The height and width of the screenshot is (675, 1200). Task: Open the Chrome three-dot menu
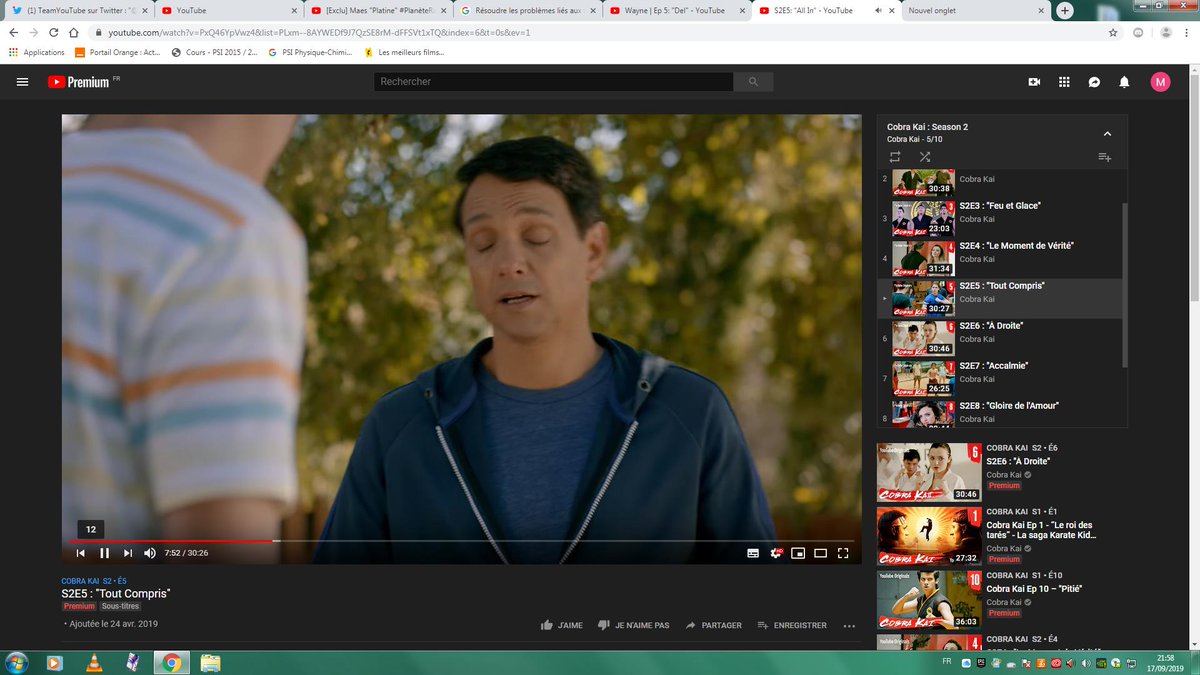pyautogui.click(x=1185, y=32)
